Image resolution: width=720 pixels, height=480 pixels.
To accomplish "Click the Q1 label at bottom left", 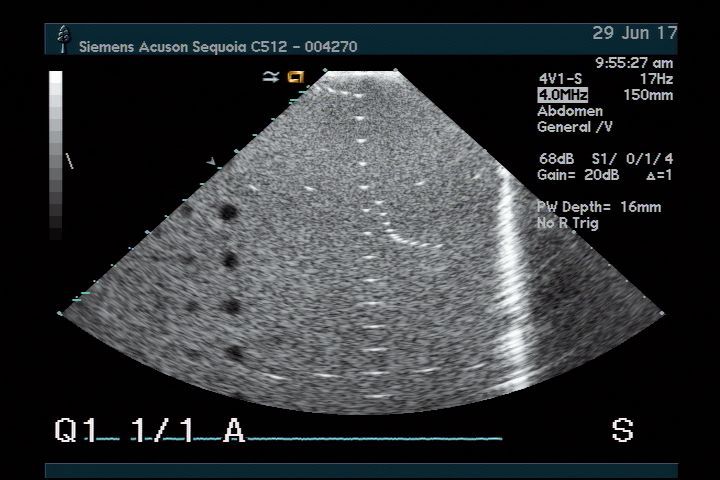I will point(75,430).
